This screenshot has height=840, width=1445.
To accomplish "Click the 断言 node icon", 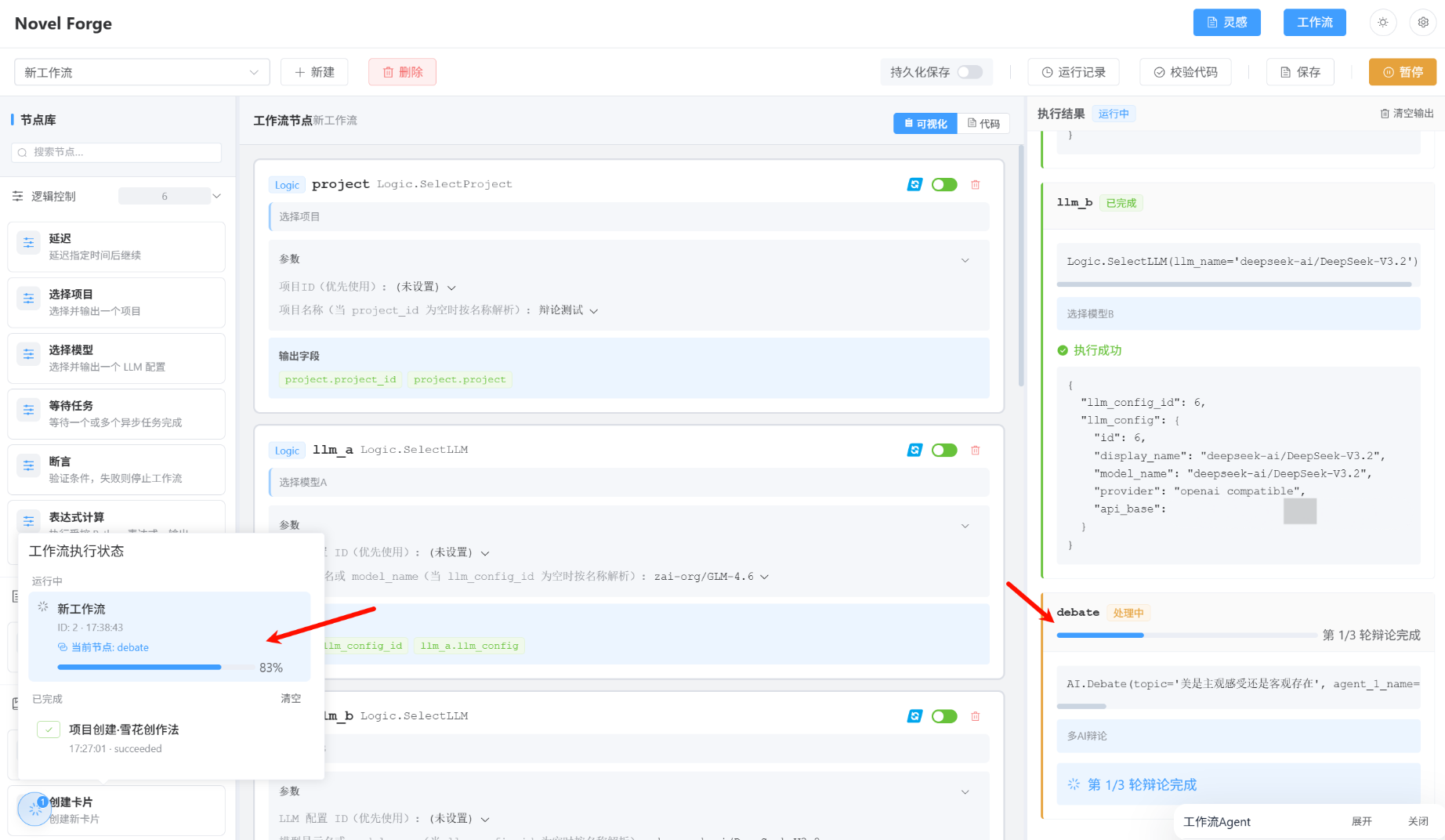I will point(29,465).
